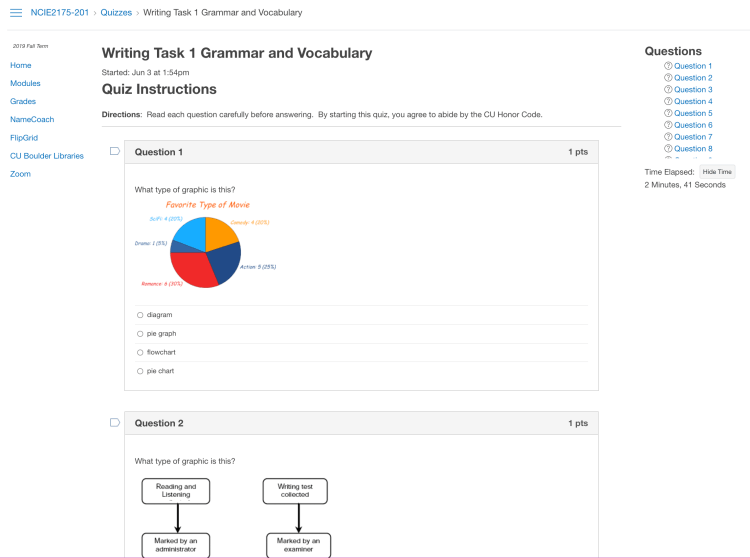The width and height of the screenshot is (750, 558).
Task: Click the question mark icon beside Question 1
Action: pyautogui.click(x=668, y=66)
